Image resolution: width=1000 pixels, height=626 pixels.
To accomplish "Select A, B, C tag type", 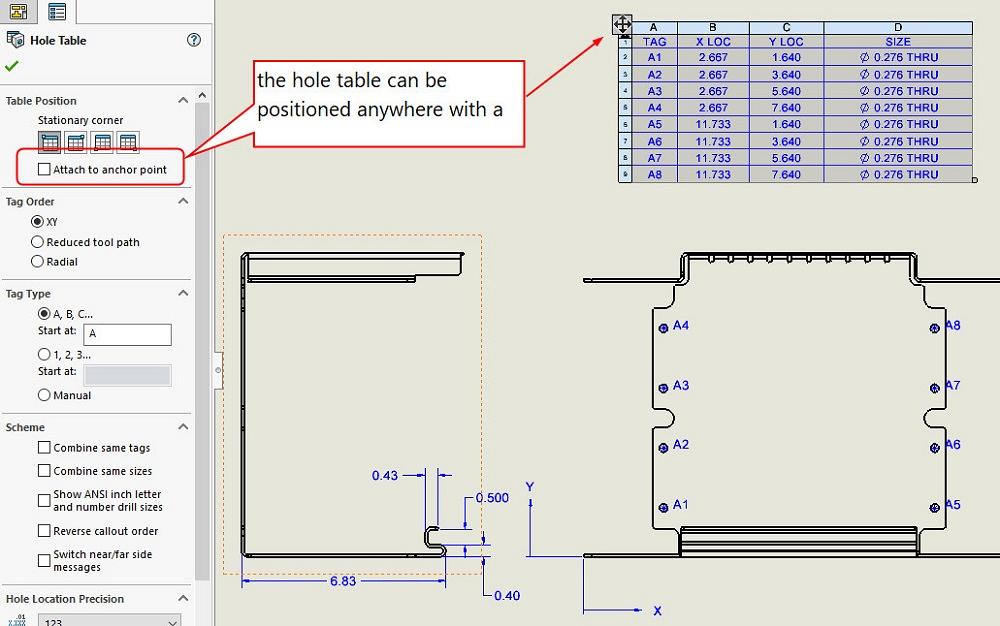I will click(x=44, y=314).
